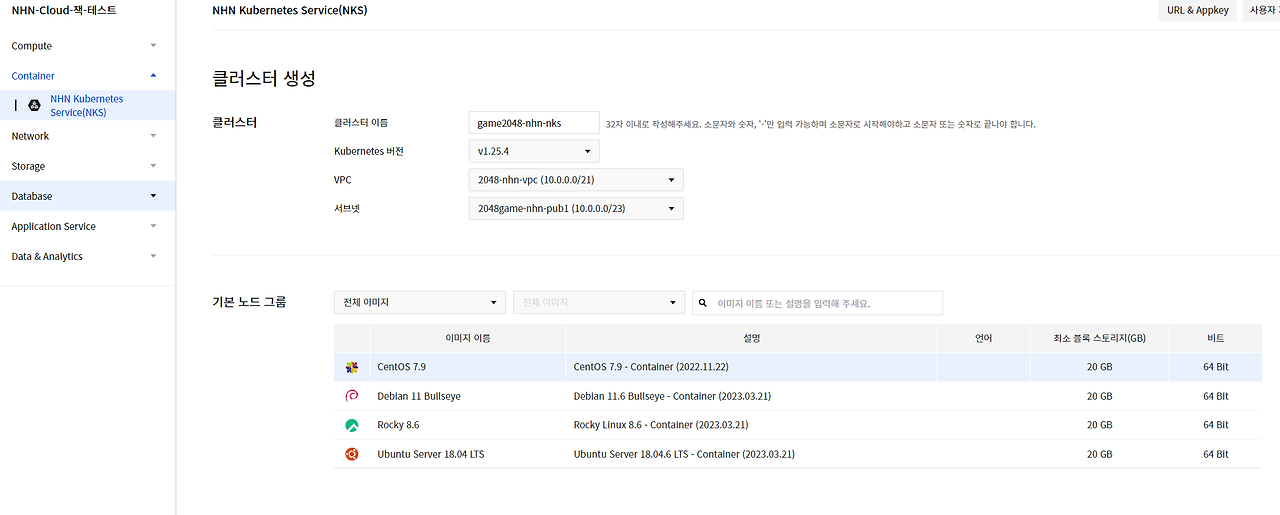Screen dimensions: 1280x515
Task: Open the disabled second 전체 이미지 dropdown
Action: [x=599, y=302]
